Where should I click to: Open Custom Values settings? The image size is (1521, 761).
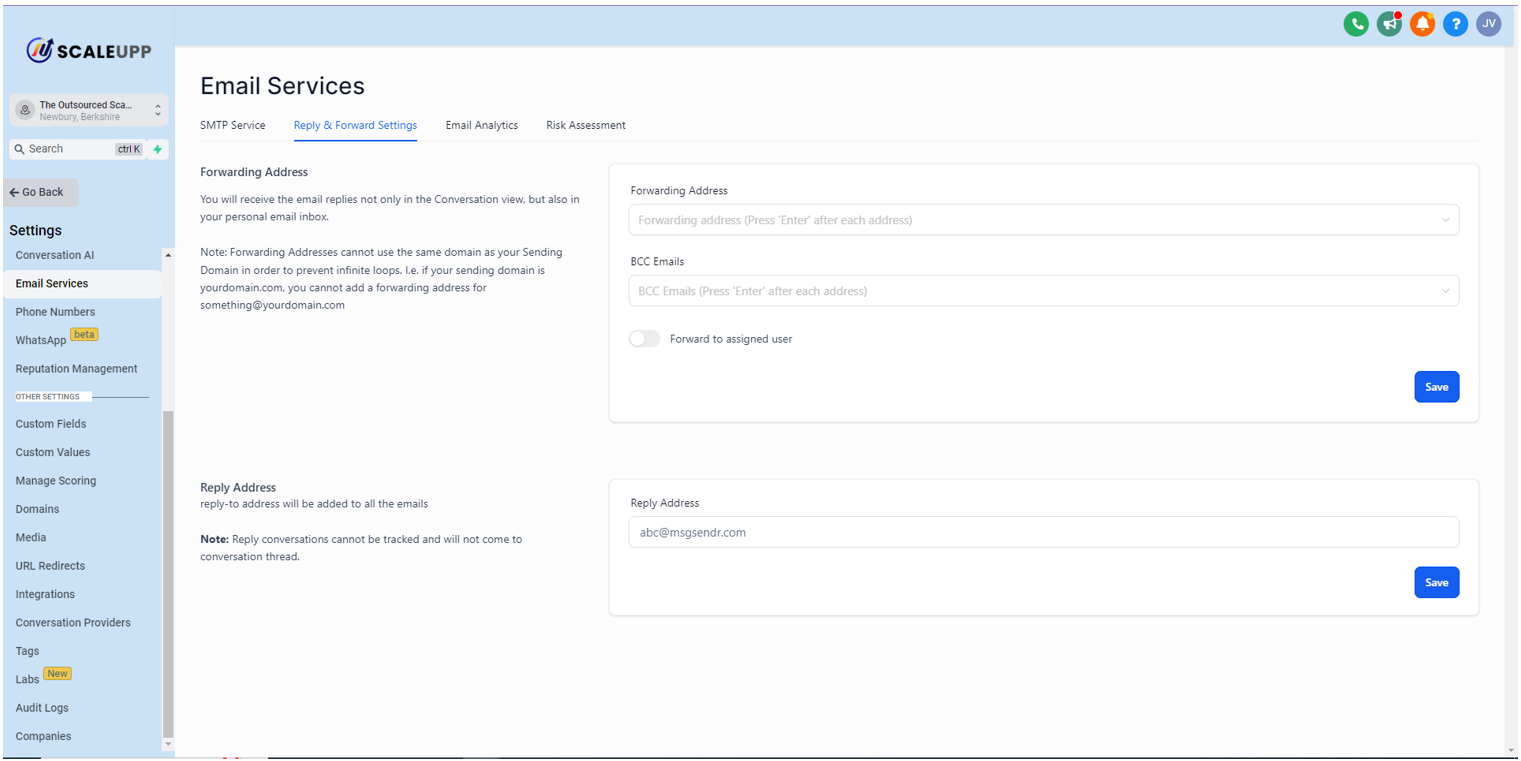[x=53, y=452]
